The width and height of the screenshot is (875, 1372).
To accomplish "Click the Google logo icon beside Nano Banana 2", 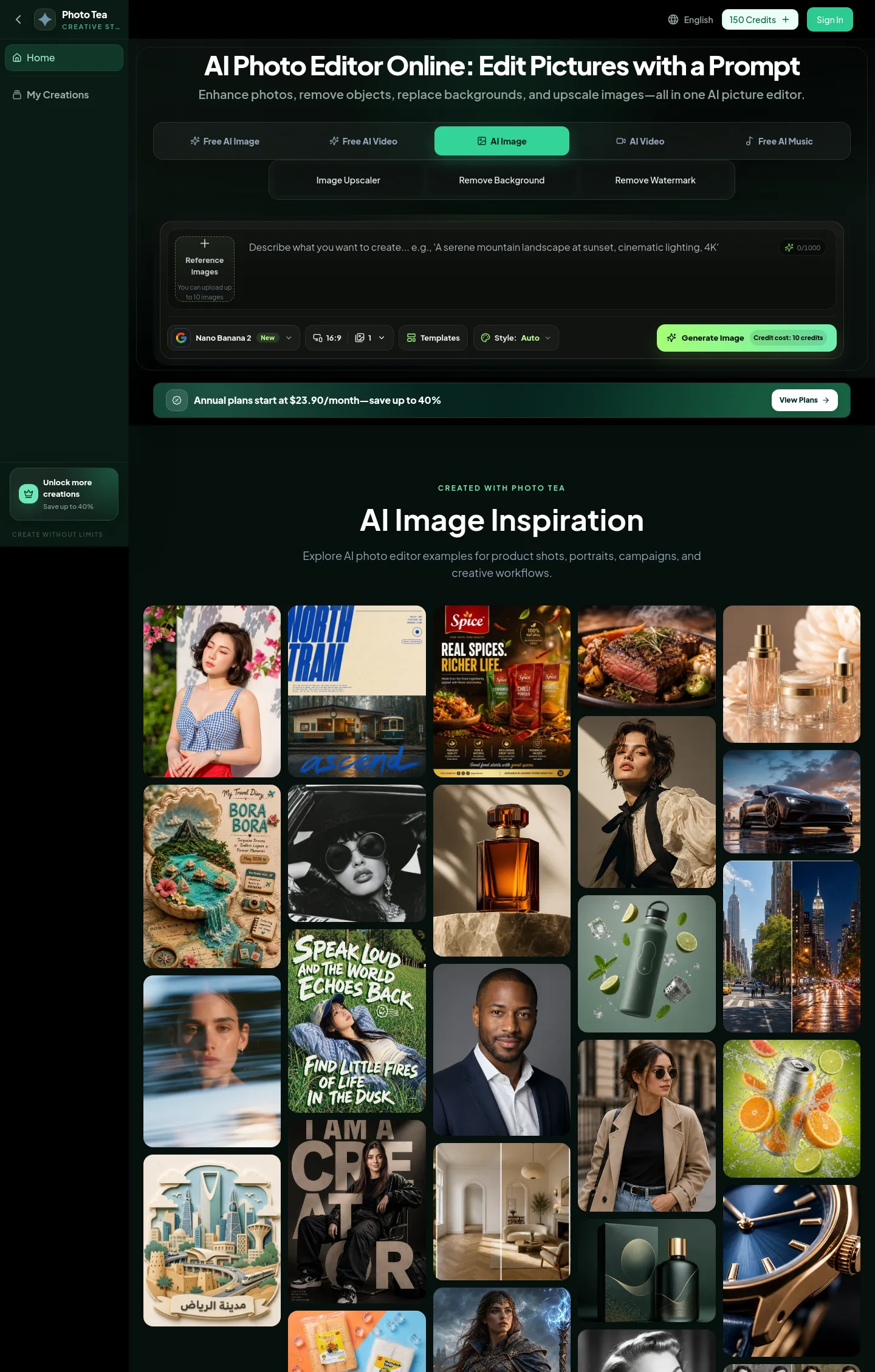I will (181, 338).
